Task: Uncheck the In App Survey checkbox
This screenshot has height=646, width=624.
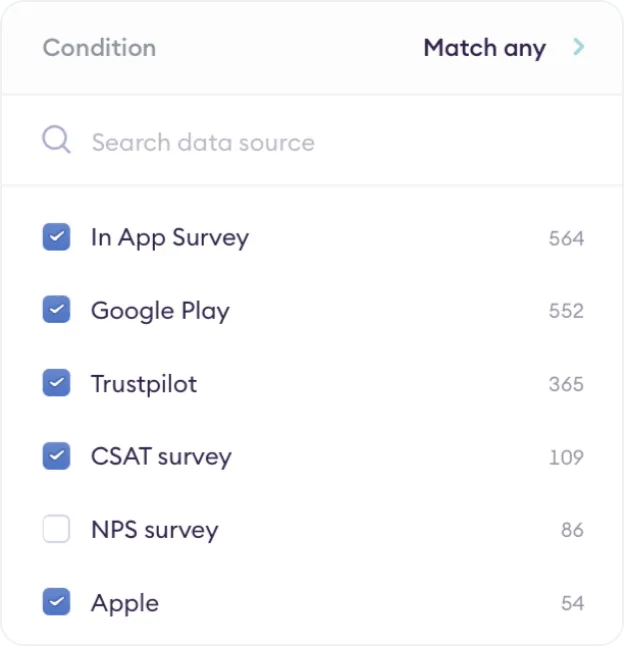Action: coord(56,238)
